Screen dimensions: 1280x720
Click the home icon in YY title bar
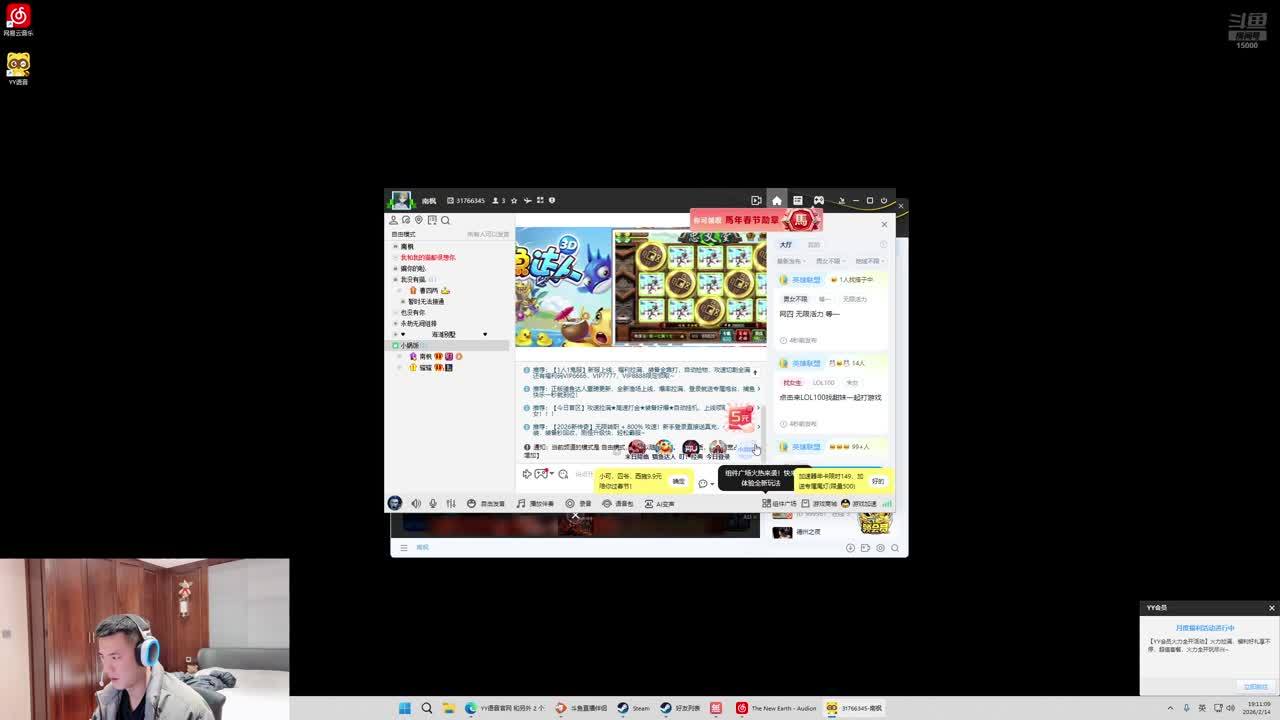776,200
